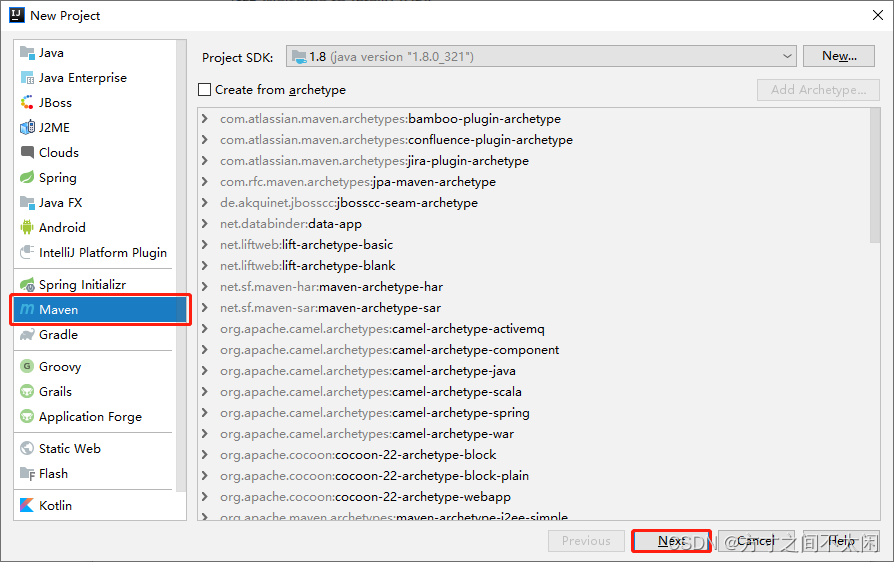Choose Gradle project type label
The image size is (894, 562).
point(58,335)
